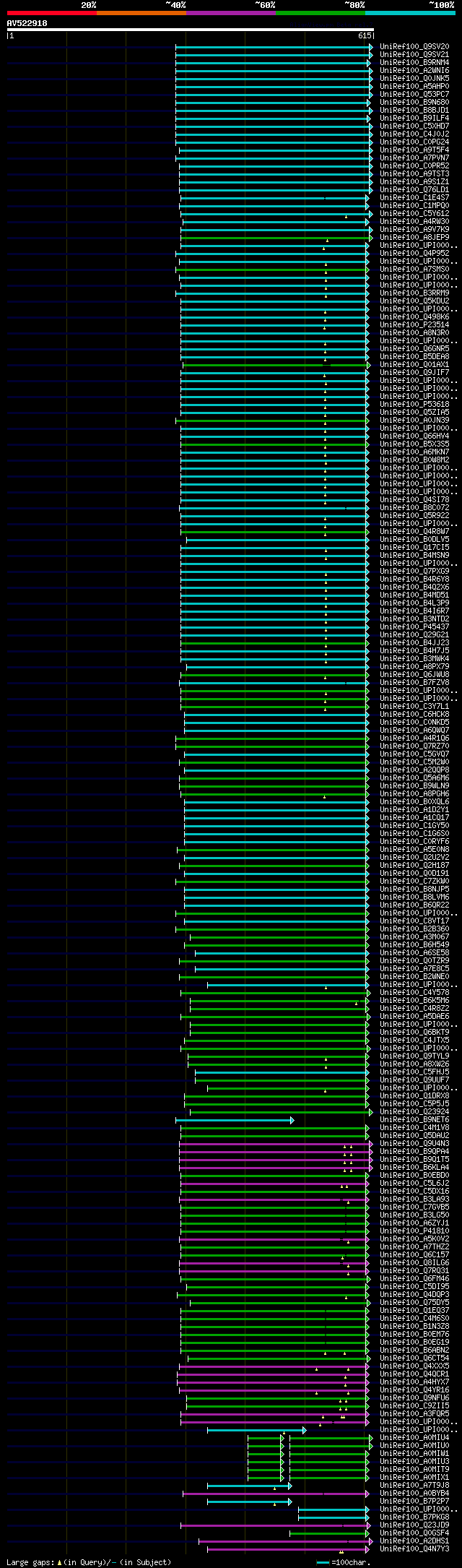The height and width of the screenshot is (1568, 462).
Task: Select hit label UniRef100_A7SMS0
Action: click(x=414, y=270)
